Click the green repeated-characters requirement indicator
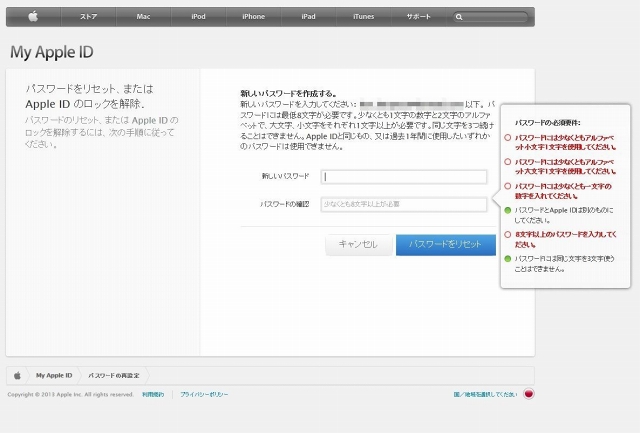 [508, 259]
